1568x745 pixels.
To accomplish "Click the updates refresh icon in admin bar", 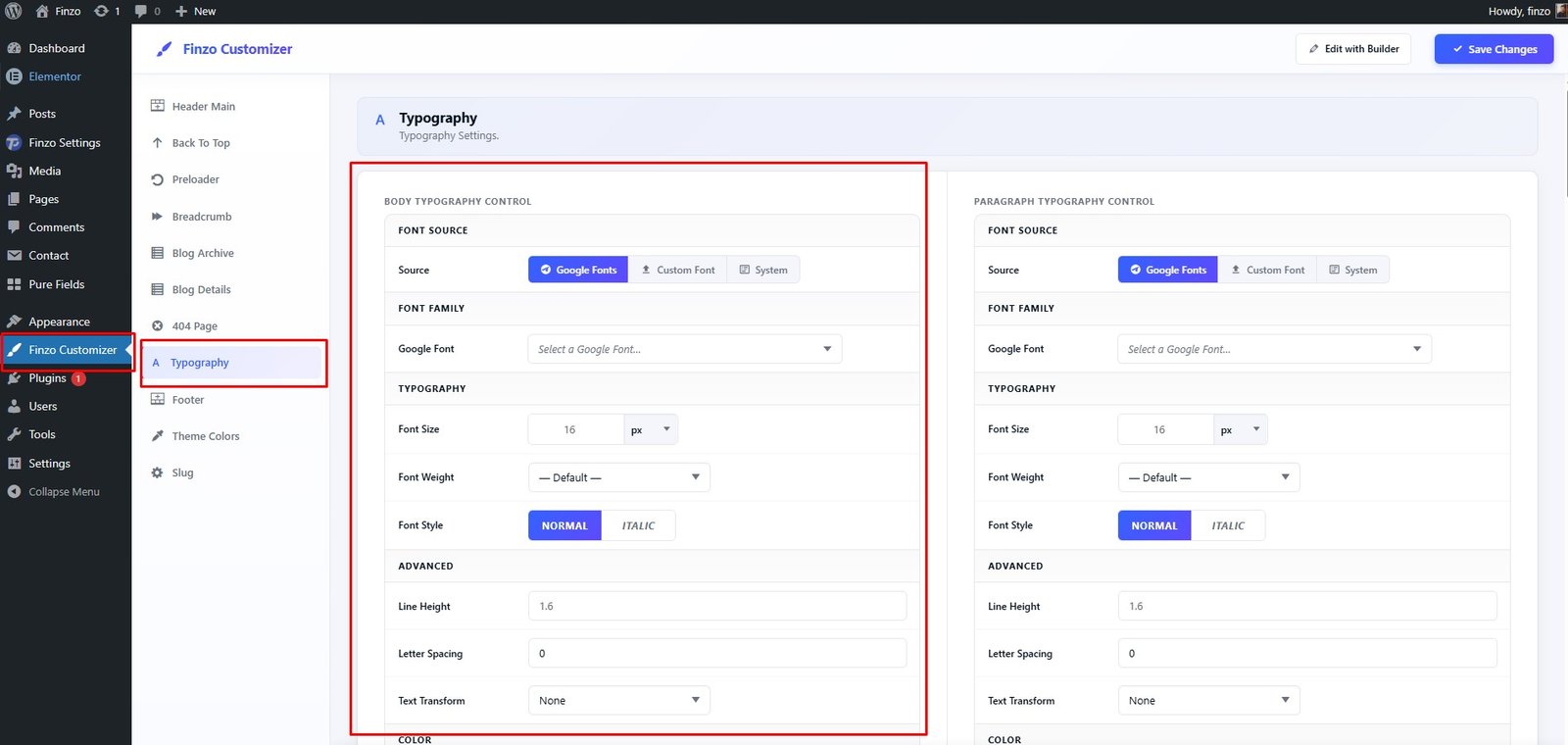I will 101,11.
